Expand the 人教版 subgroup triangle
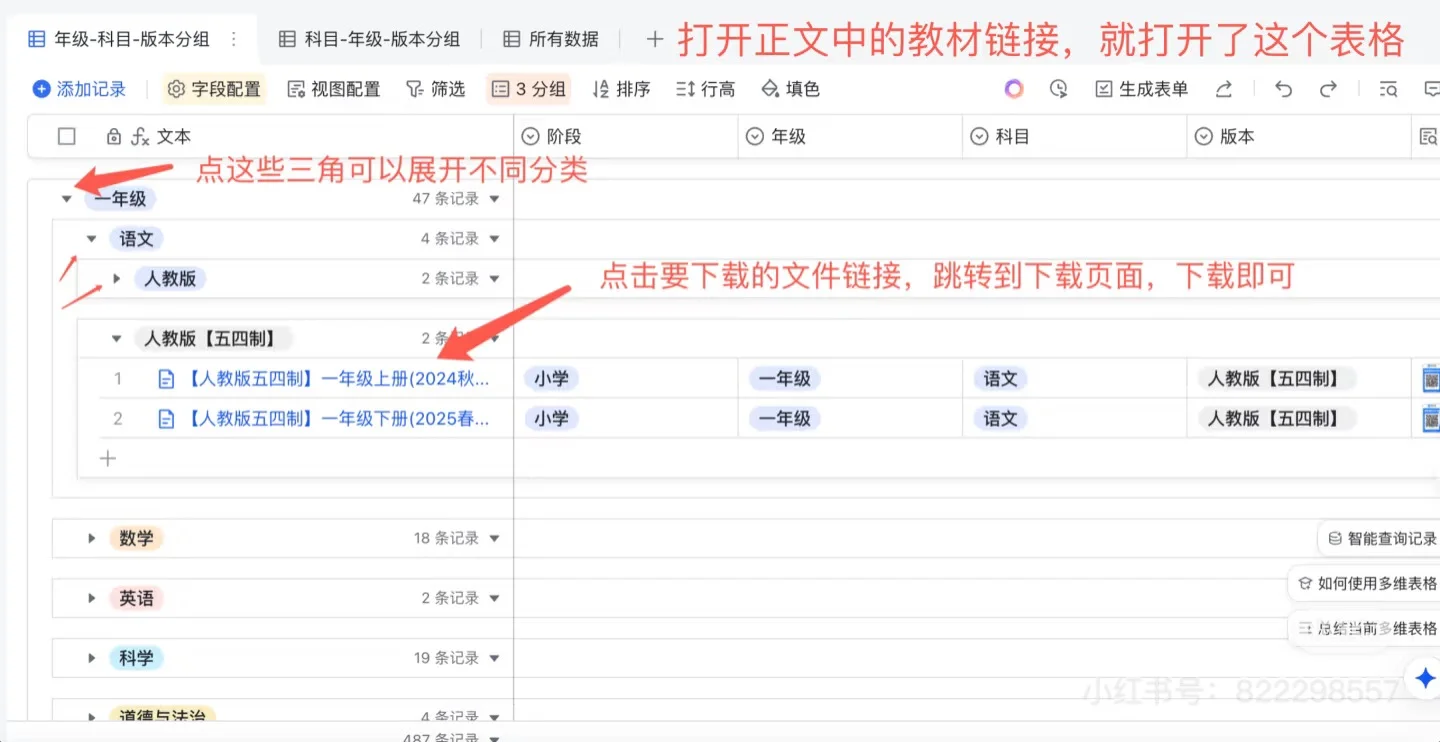This screenshot has height=742, width=1440. 116,279
